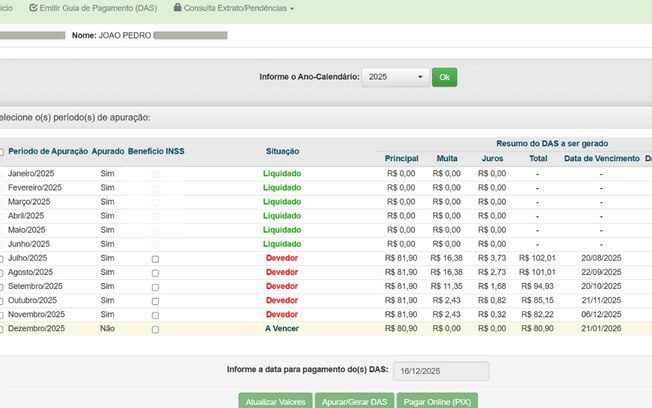The height and width of the screenshot is (408, 652).
Task: Check the select-all box beside Período de Apuração header
Action: (x=2, y=152)
